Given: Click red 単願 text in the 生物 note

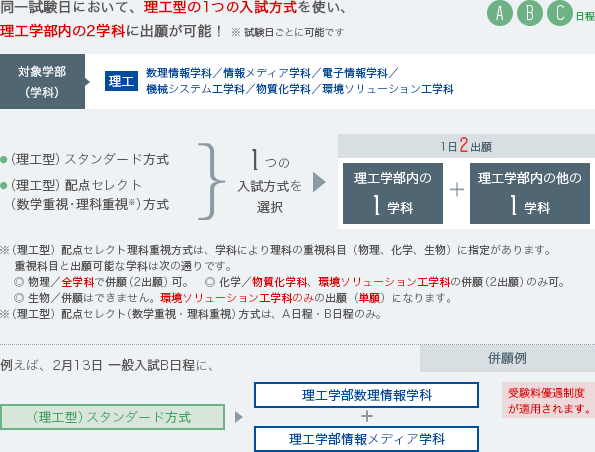Looking at the screenshot, I should [x=369, y=298].
